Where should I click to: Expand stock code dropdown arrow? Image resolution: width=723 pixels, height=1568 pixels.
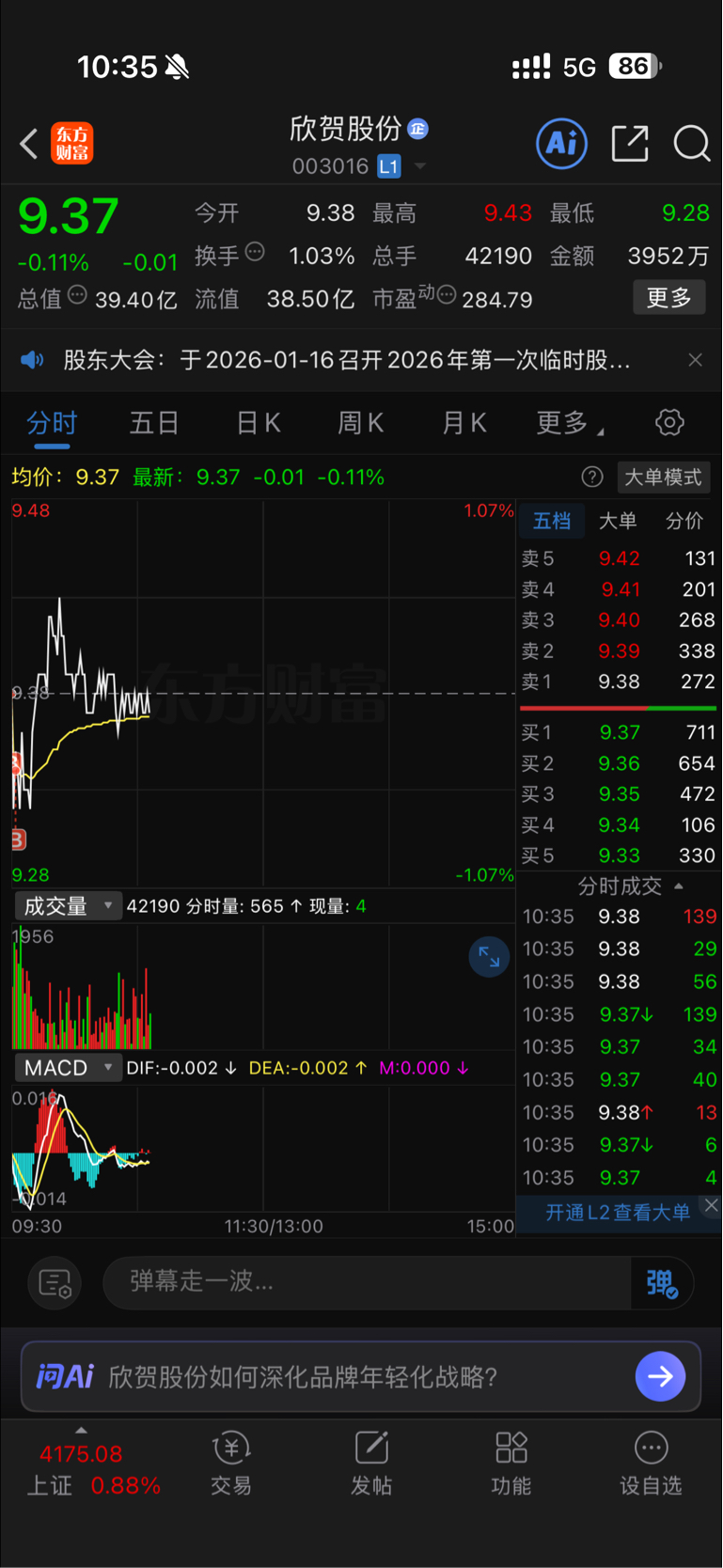(x=420, y=166)
